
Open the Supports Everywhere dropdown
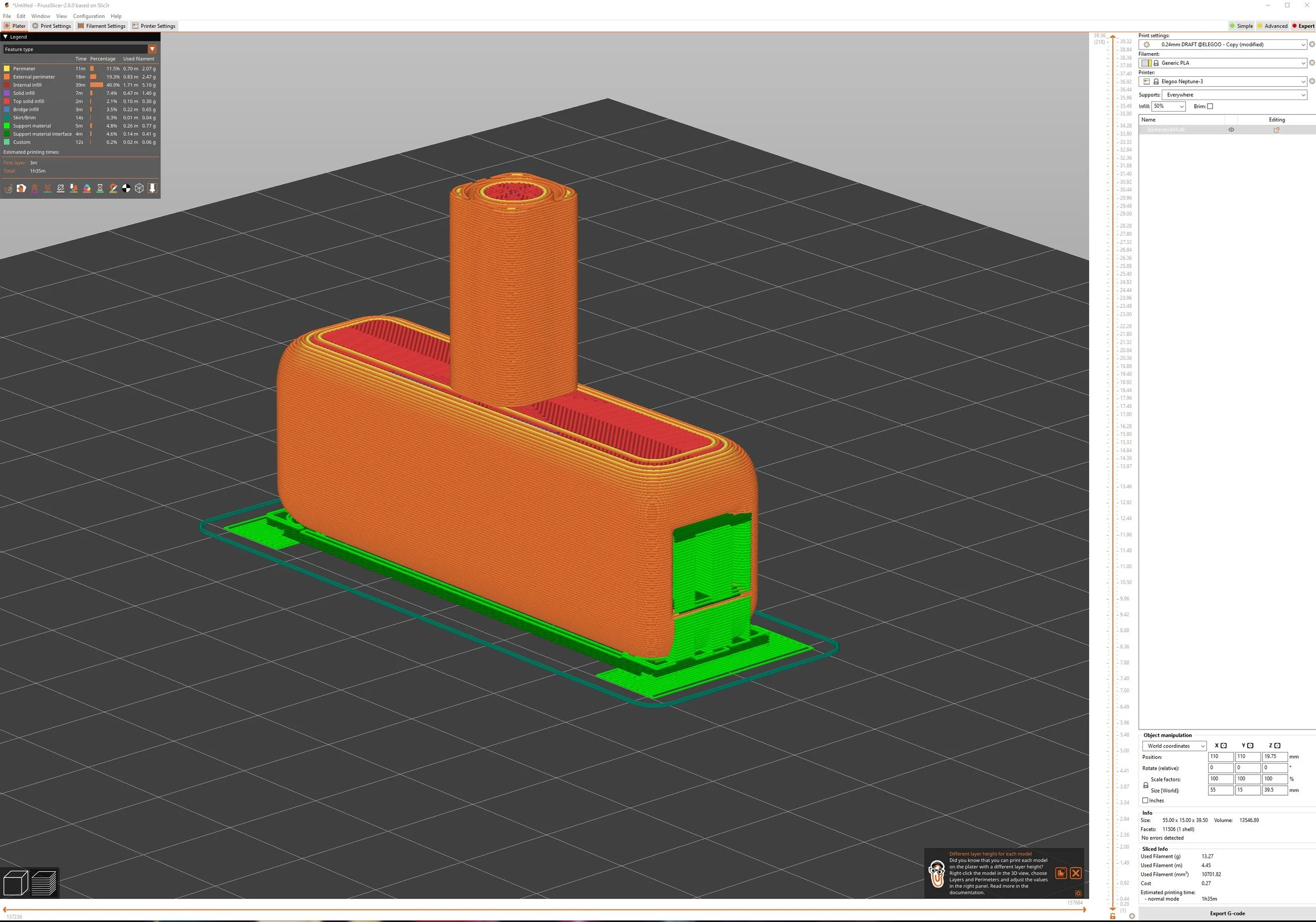click(x=1234, y=95)
